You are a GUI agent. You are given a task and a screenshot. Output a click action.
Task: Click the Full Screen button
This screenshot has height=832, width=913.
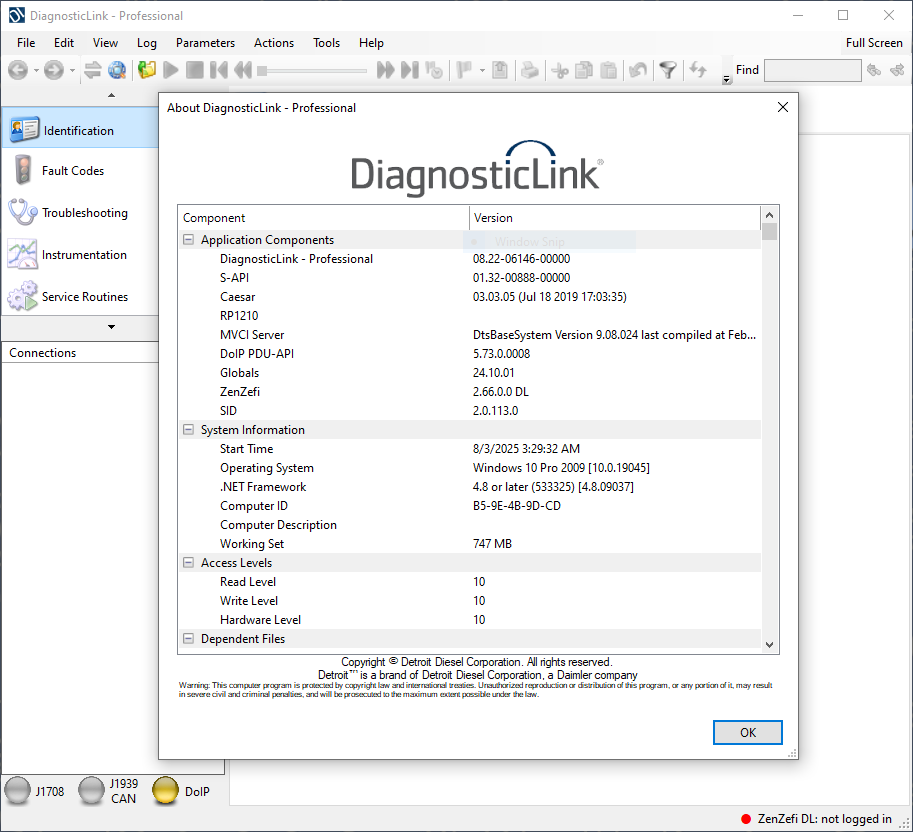tap(874, 43)
